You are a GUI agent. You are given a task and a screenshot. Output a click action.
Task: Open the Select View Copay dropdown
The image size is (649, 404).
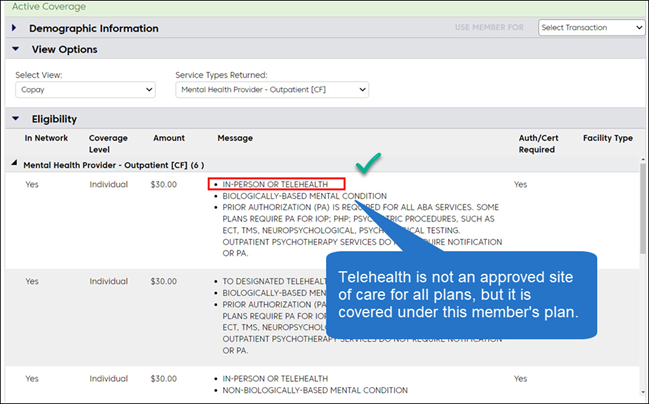click(85, 89)
